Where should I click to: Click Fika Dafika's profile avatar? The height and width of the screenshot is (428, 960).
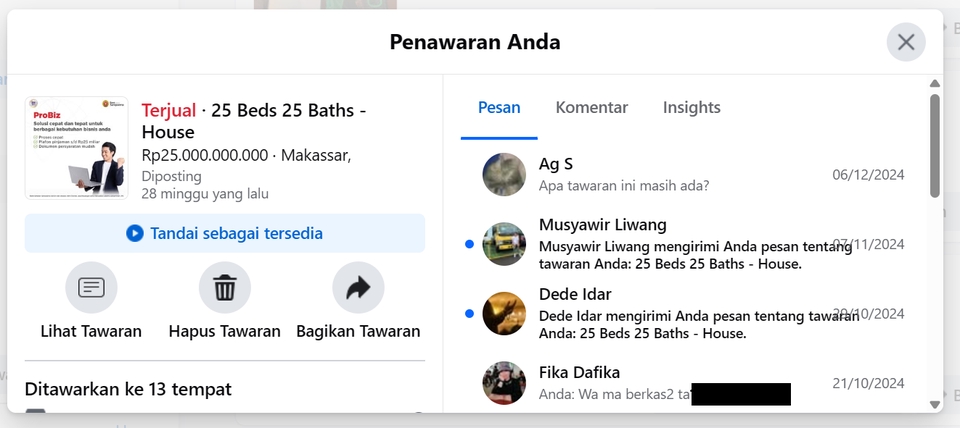[504, 382]
